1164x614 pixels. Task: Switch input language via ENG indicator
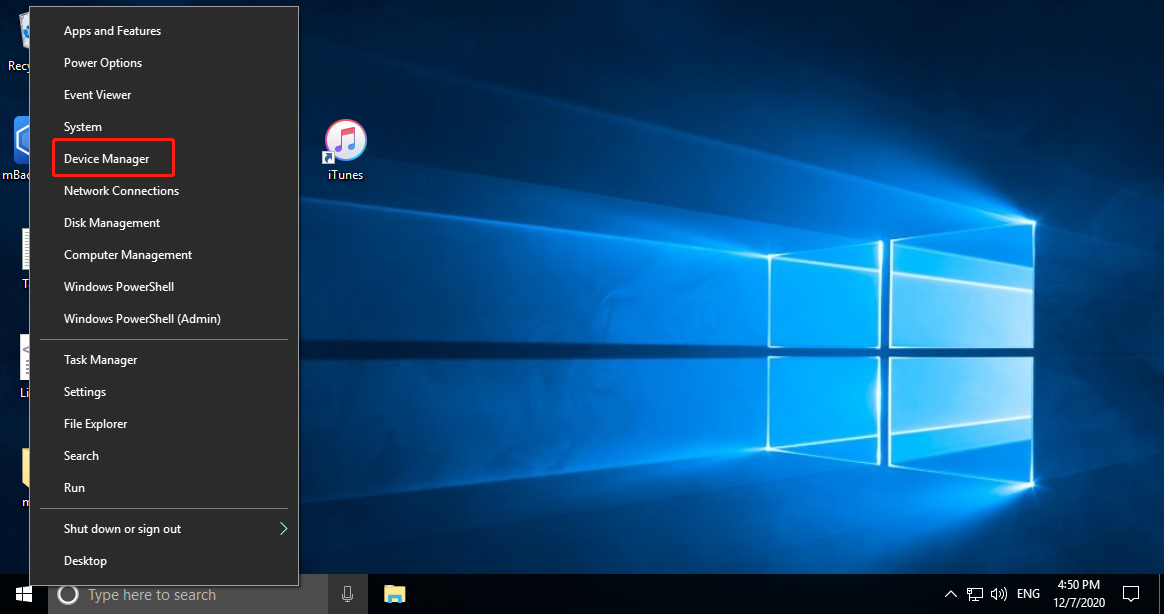tap(1028, 595)
